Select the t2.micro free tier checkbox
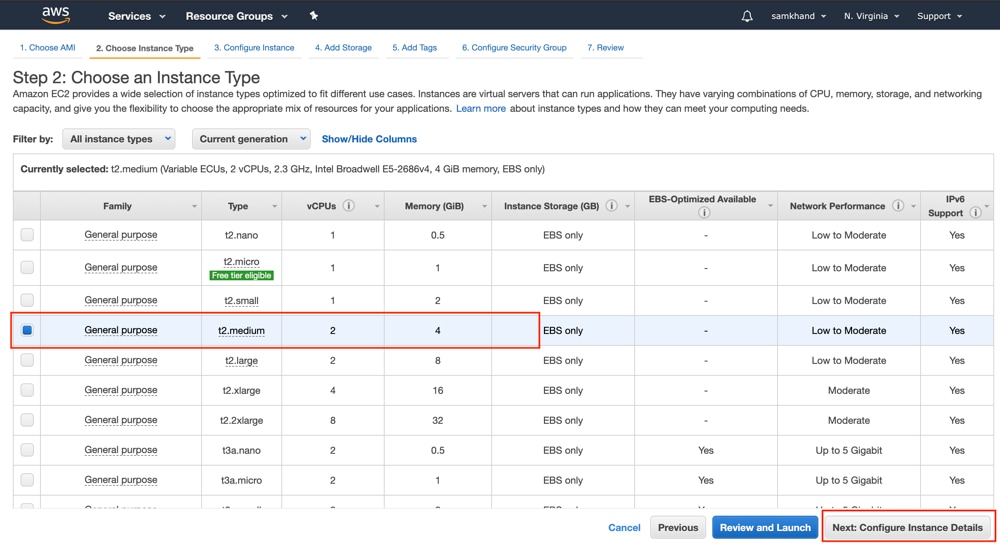 (x=27, y=268)
